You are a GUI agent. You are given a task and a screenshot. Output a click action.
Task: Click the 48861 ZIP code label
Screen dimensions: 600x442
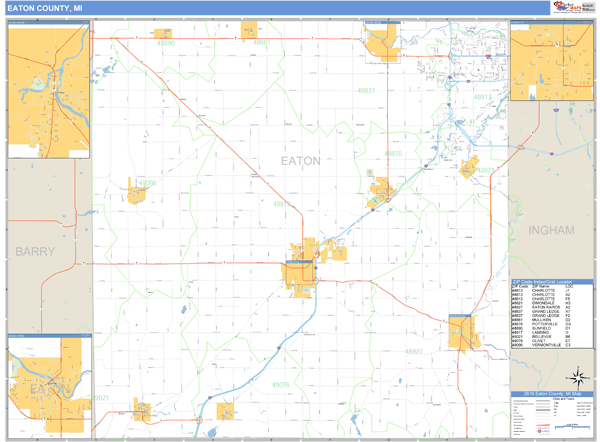[262, 43]
